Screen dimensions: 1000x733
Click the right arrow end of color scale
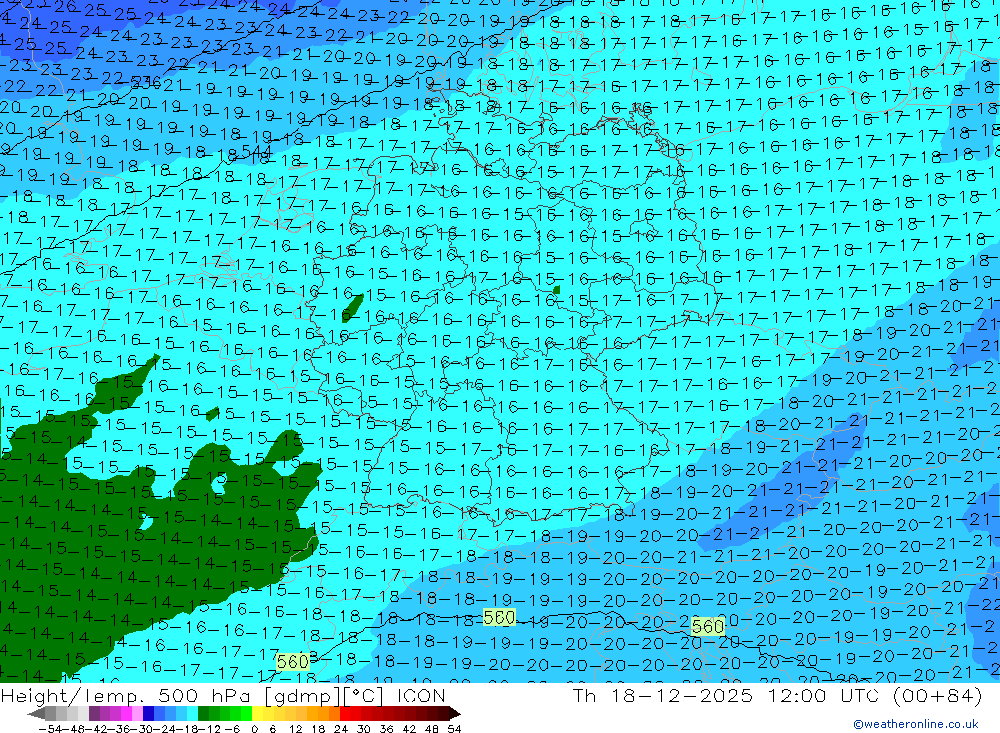[x=455, y=714]
